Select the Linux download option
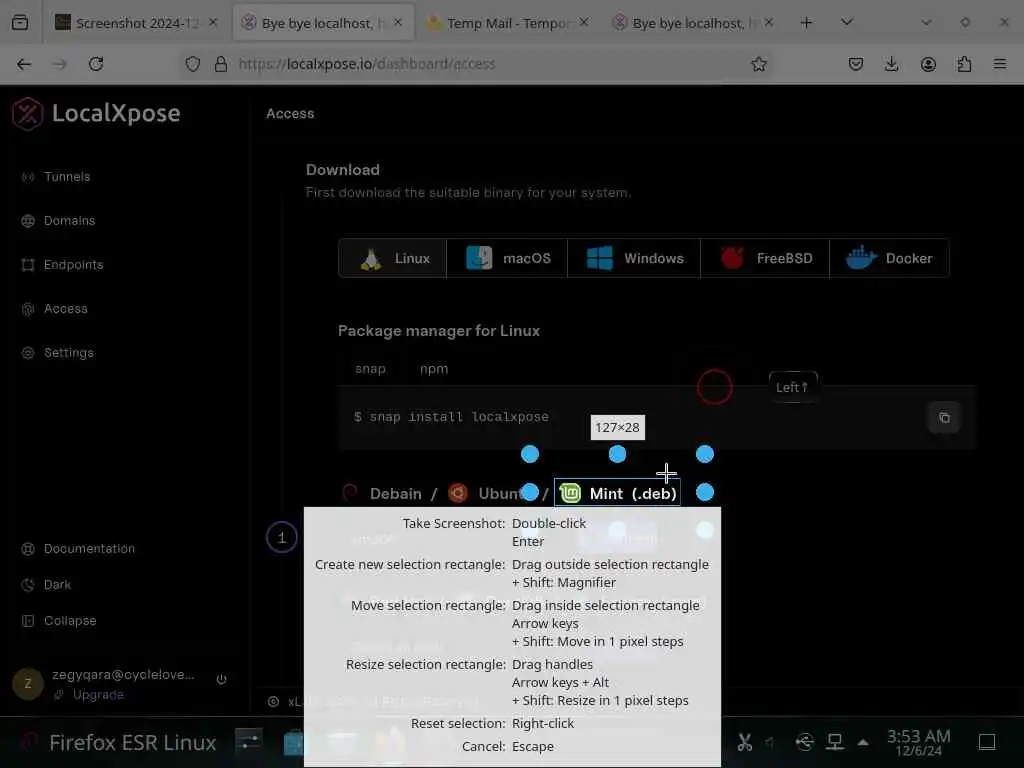The image size is (1024, 768). (x=393, y=259)
